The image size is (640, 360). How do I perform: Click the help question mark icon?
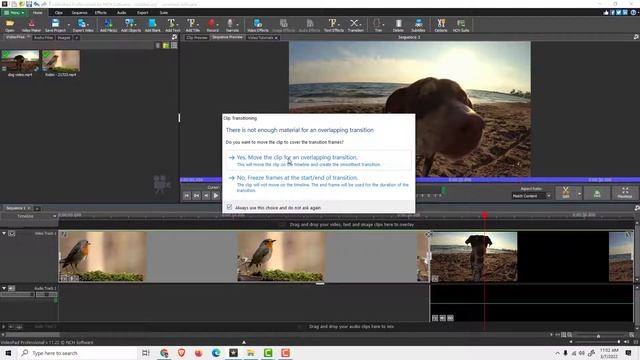point(633,13)
